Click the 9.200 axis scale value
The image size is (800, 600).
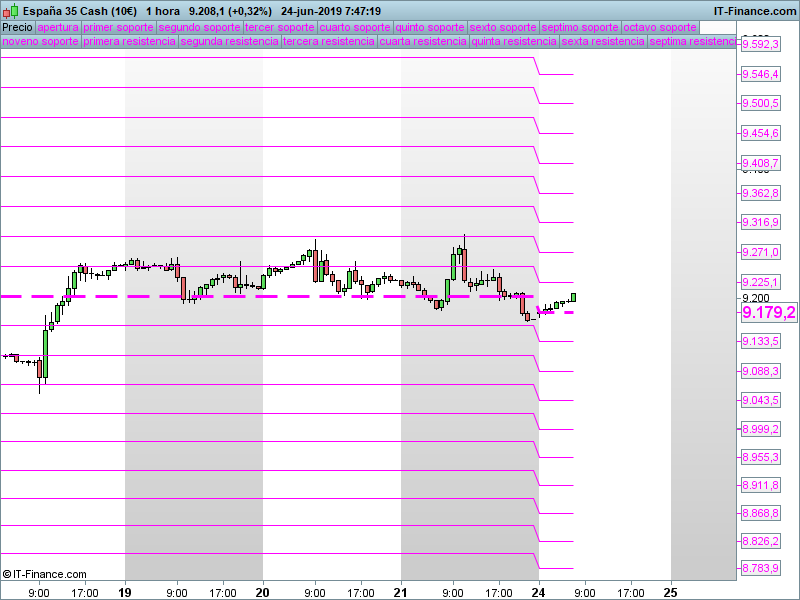pos(756,298)
